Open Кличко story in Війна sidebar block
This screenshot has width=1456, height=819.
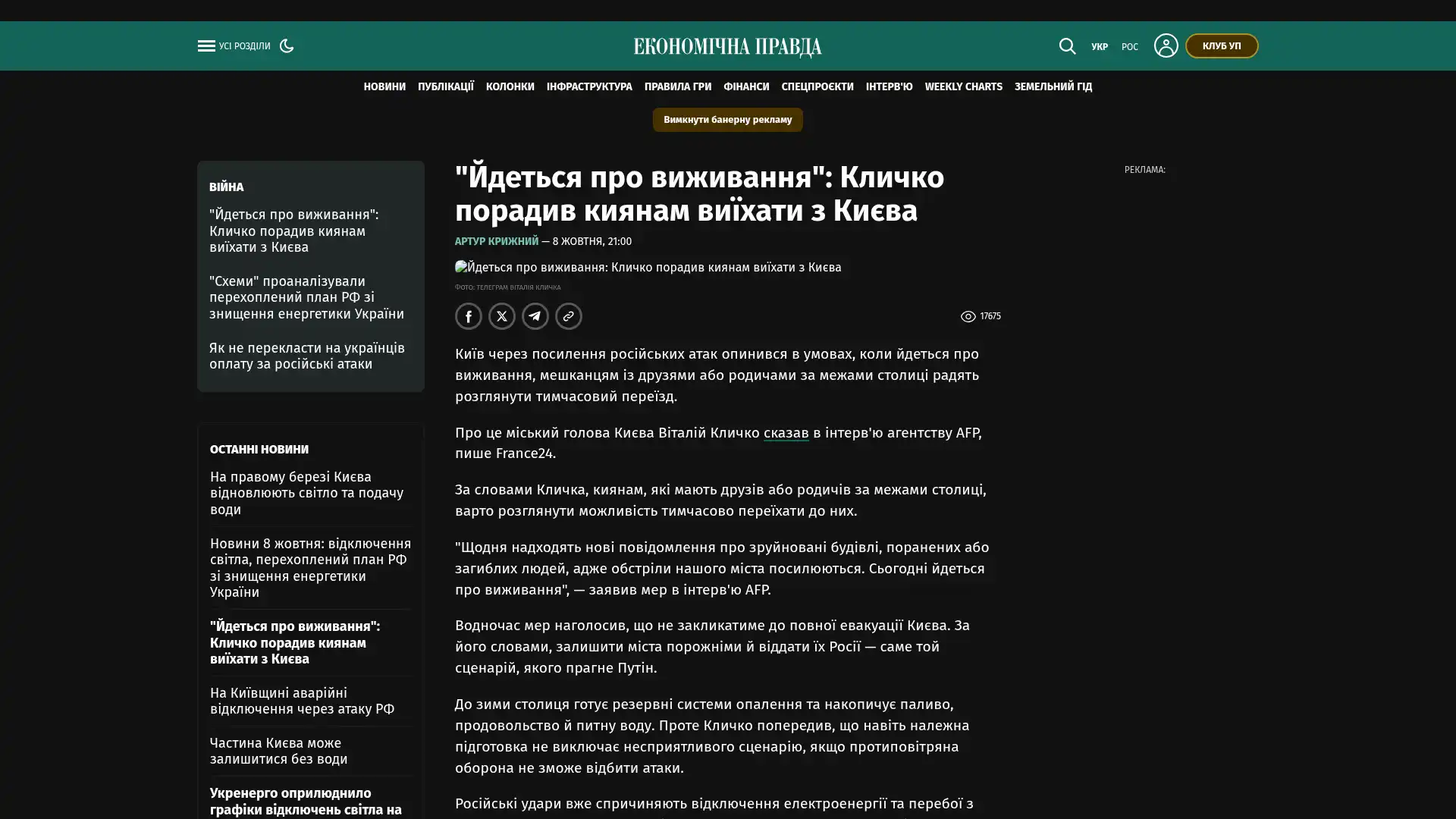point(294,231)
